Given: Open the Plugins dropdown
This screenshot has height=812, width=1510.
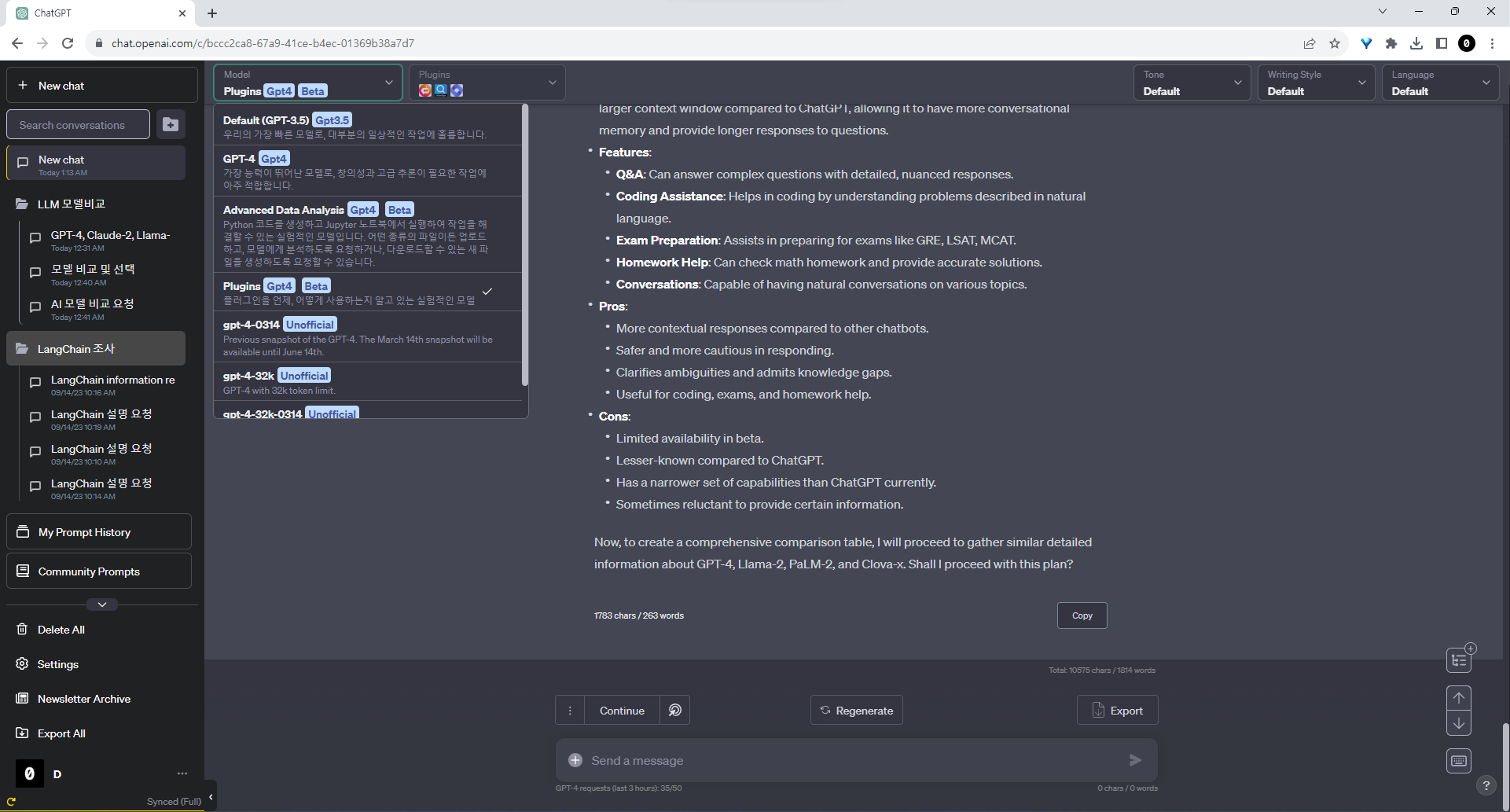Looking at the screenshot, I should (487, 83).
